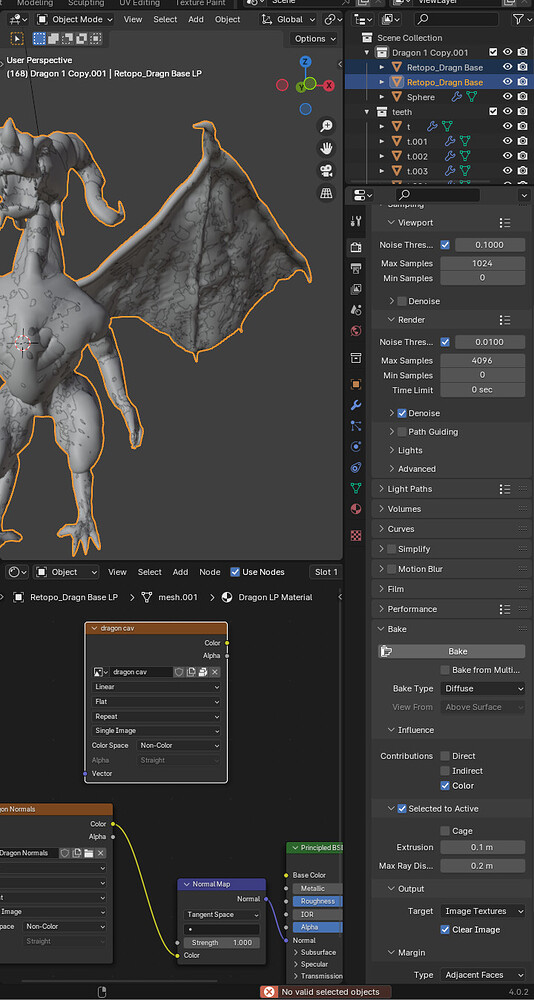
Task: Open the Material properties tab
Action: click(356, 509)
